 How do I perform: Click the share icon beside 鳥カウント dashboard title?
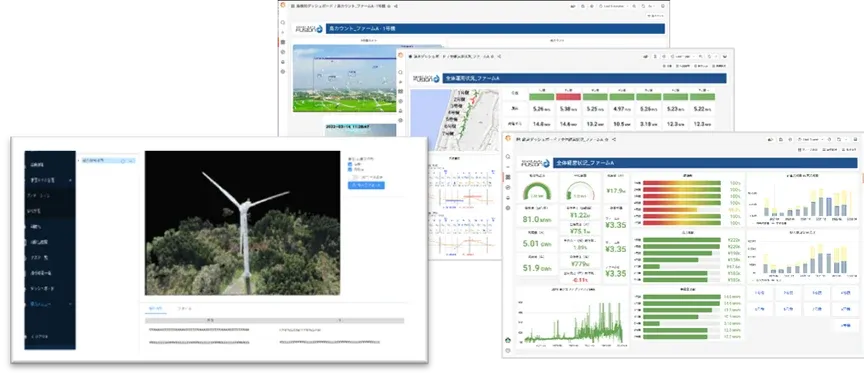(x=397, y=6)
